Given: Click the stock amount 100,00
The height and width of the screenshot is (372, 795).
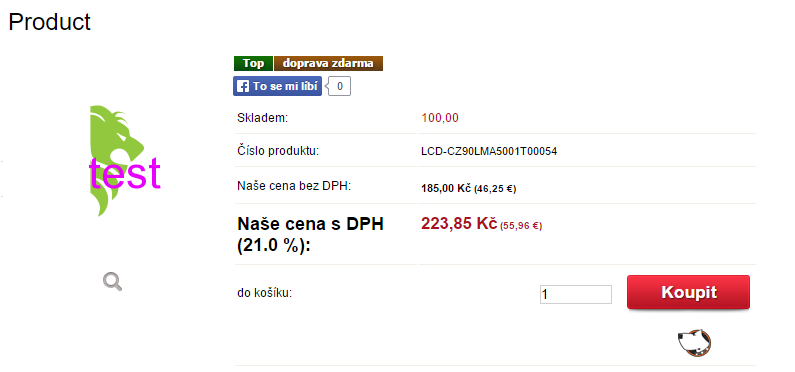Looking at the screenshot, I should (440, 118).
